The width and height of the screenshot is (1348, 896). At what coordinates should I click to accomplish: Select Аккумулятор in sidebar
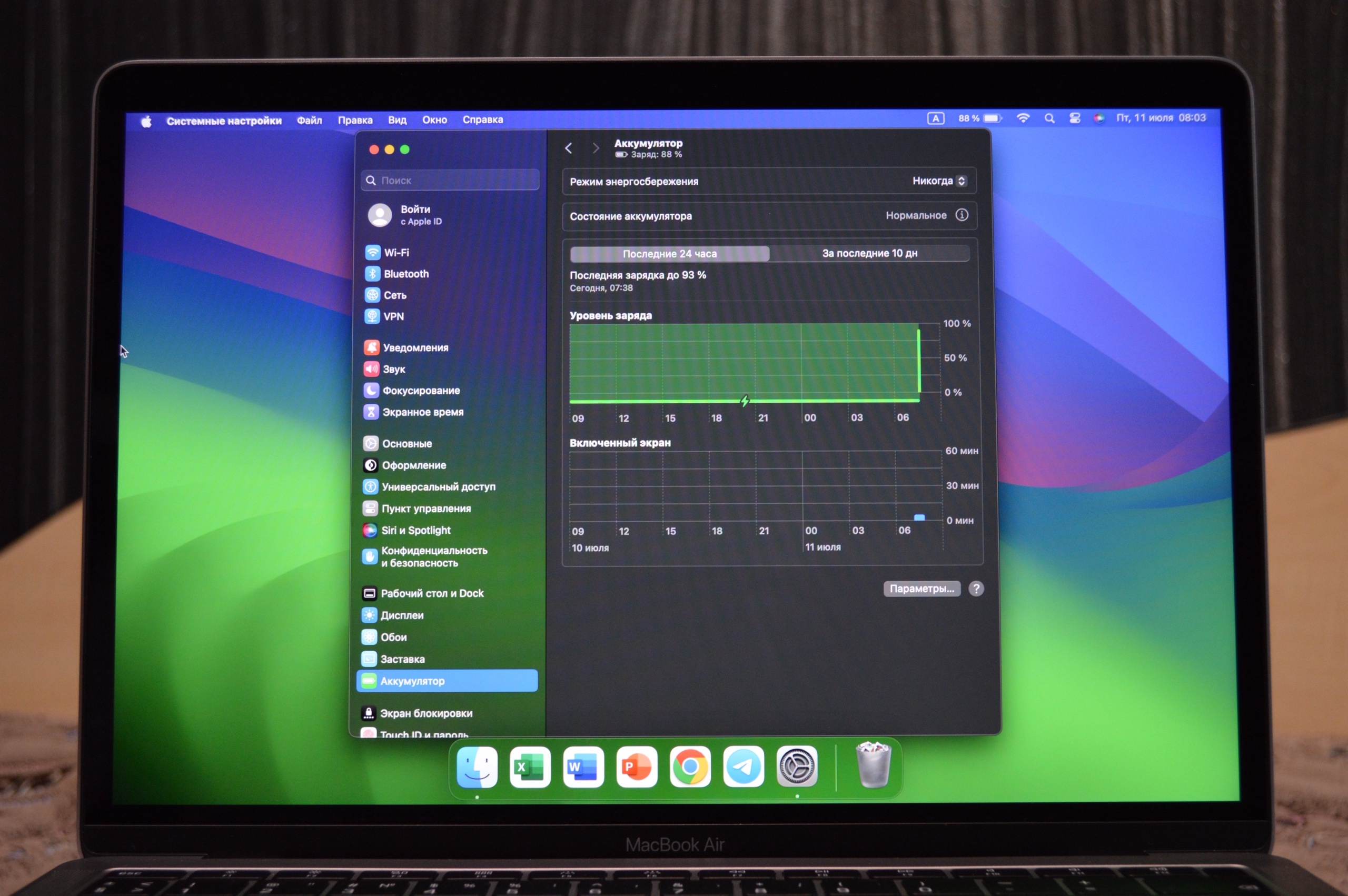click(x=448, y=681)
